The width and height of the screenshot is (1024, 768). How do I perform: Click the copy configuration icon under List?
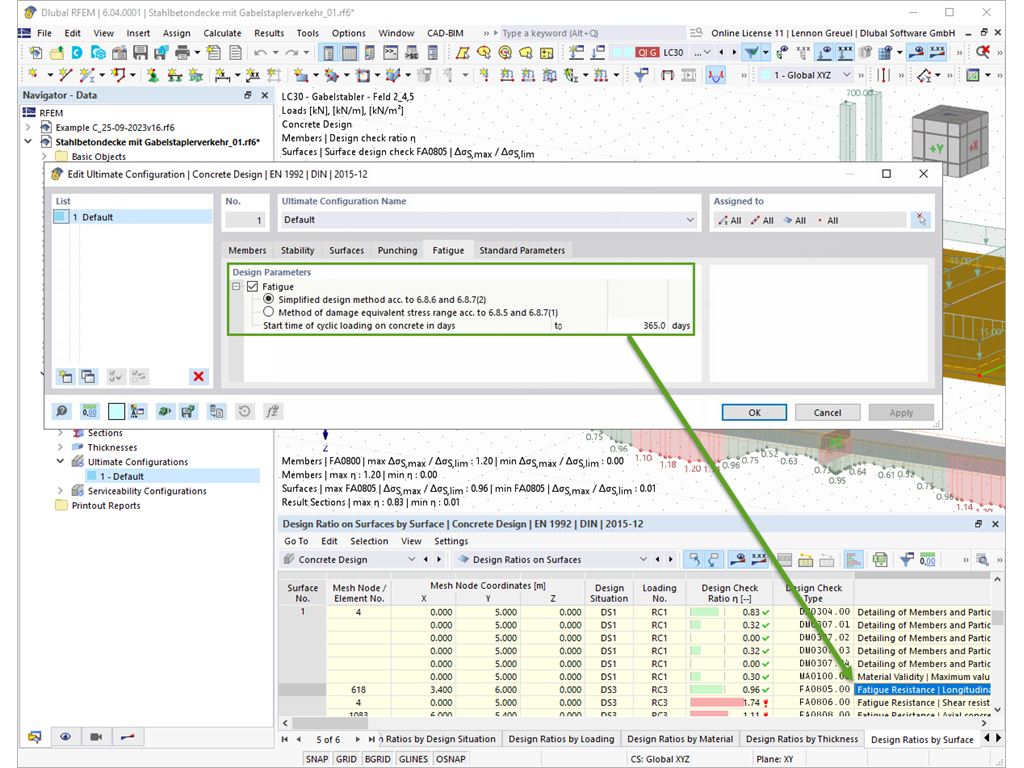pyautogui.click(x=88, y=376)
